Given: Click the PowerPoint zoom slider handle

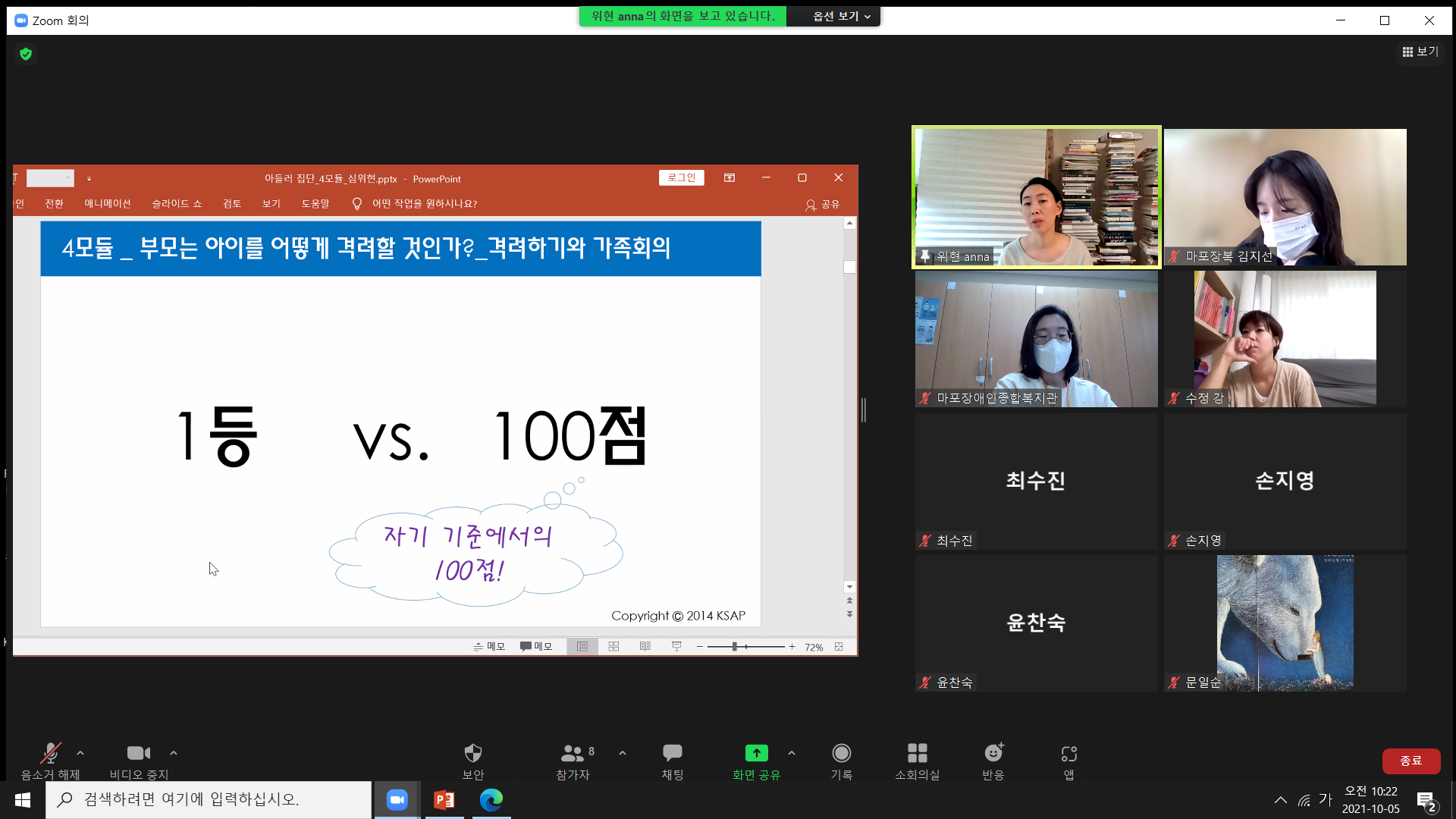Looking at the screenshot, I should coord(734,646).
